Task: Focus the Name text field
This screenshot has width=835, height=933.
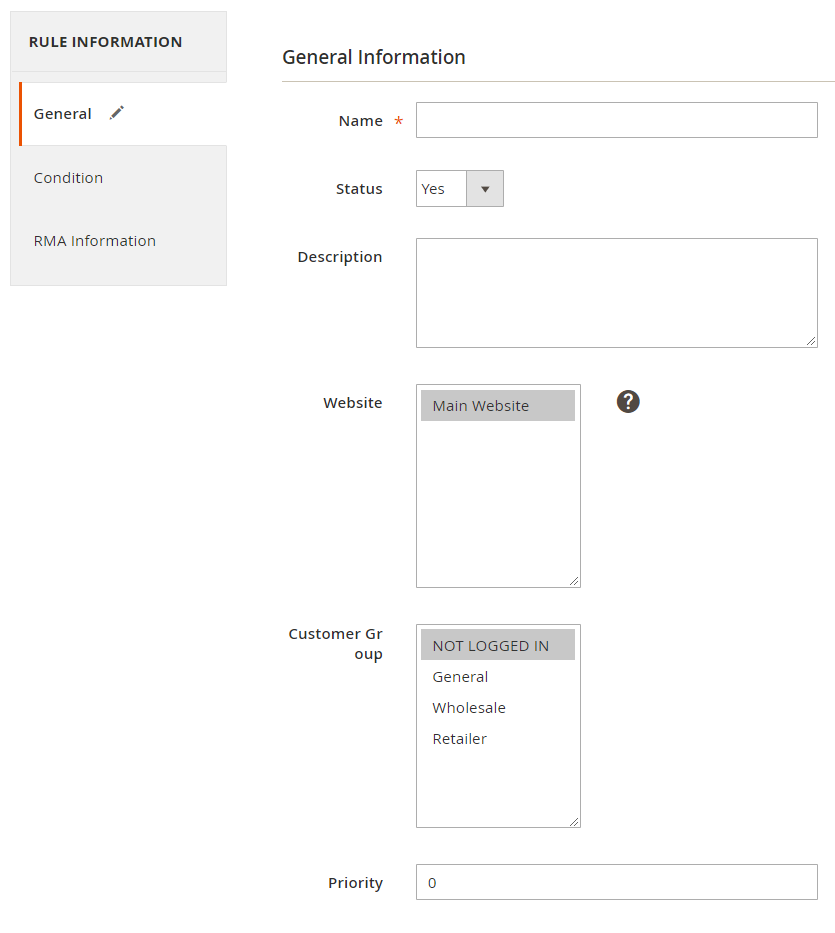Action: point(616,120)
